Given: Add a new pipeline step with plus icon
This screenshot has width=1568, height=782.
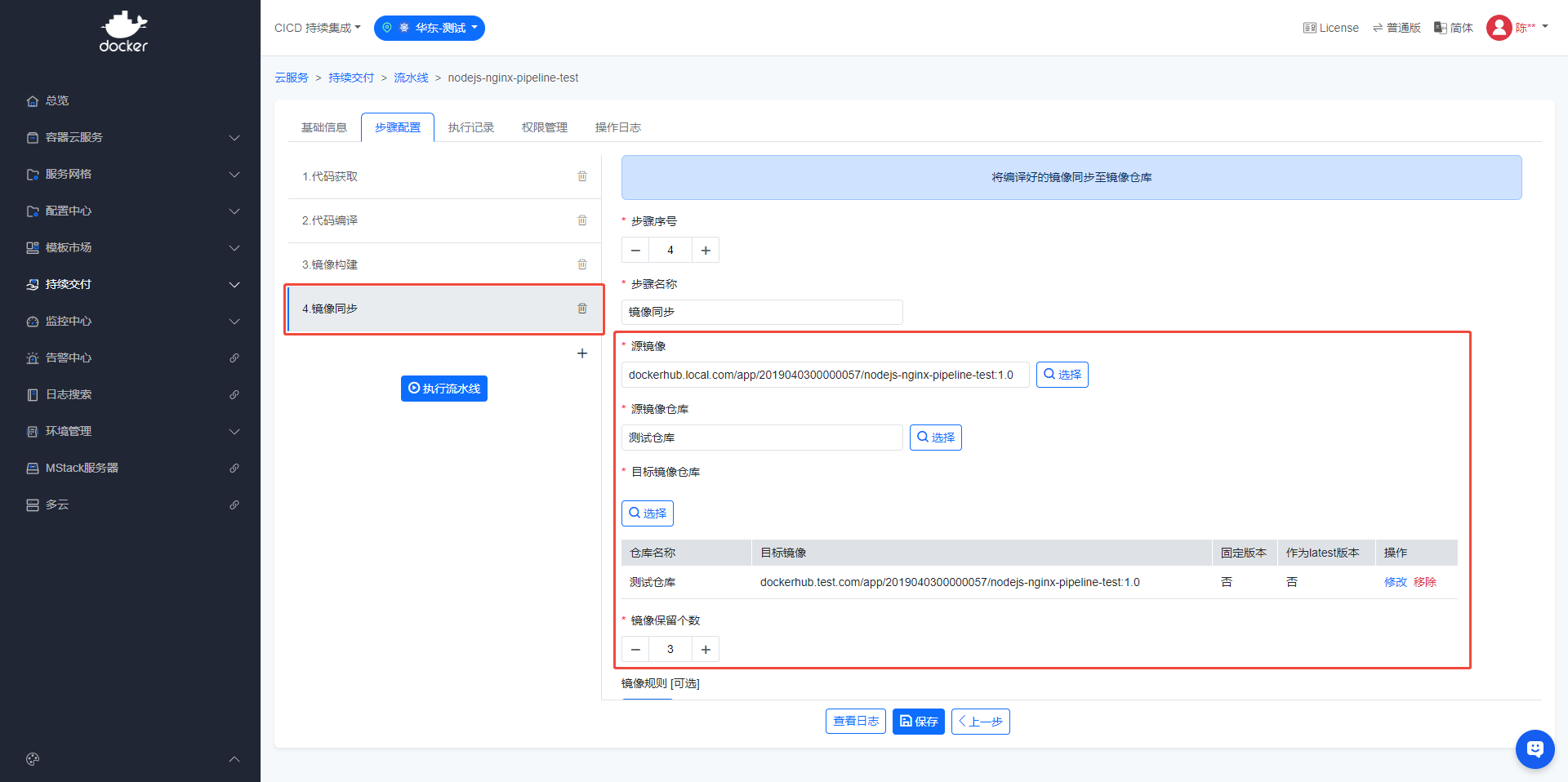Looking at the screenshot, I should point(582,353).
